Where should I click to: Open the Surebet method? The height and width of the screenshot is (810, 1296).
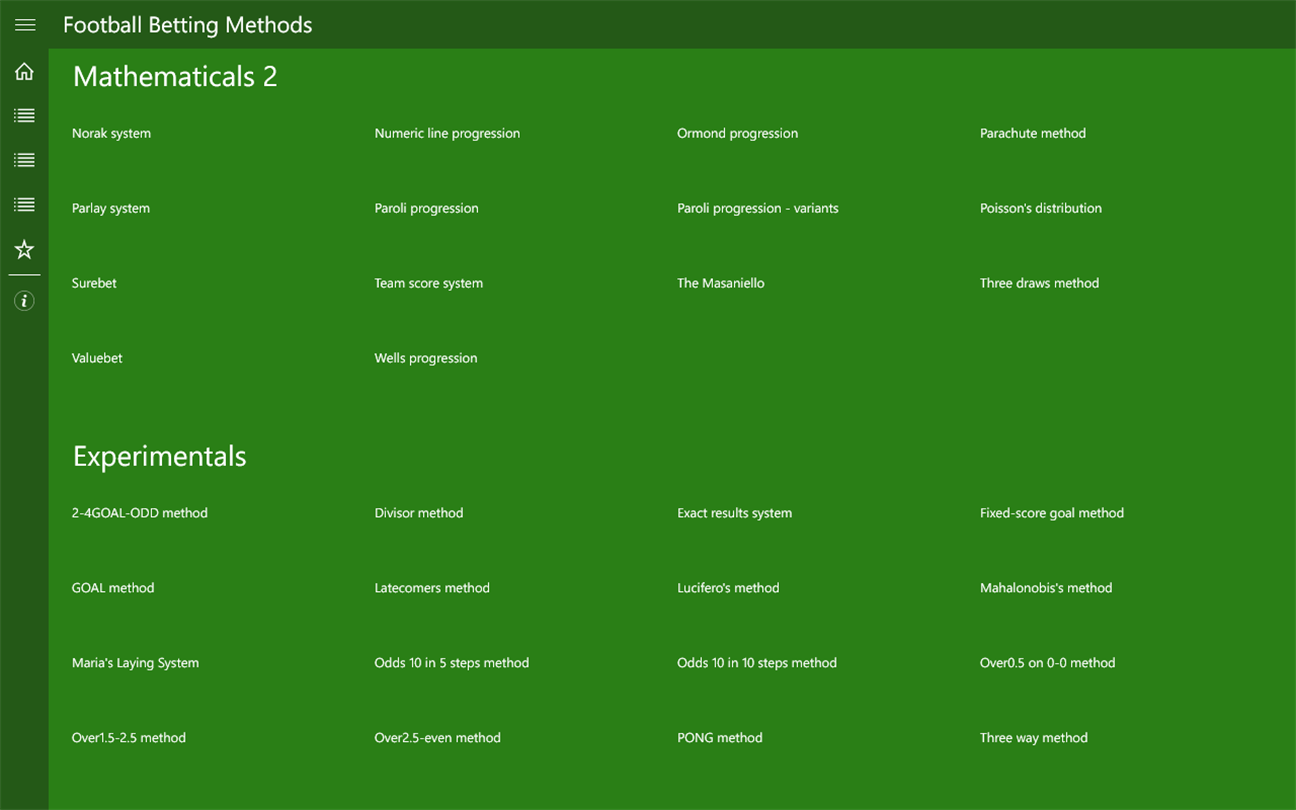click(x=94, y=283)
